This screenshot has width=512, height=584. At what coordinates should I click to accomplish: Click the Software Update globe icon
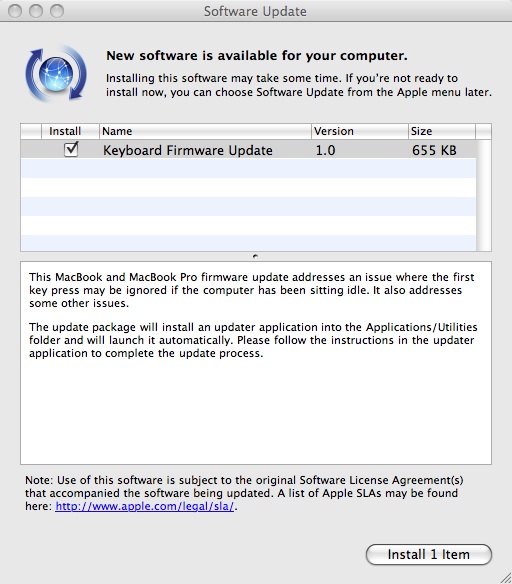(x=56, y=74)
